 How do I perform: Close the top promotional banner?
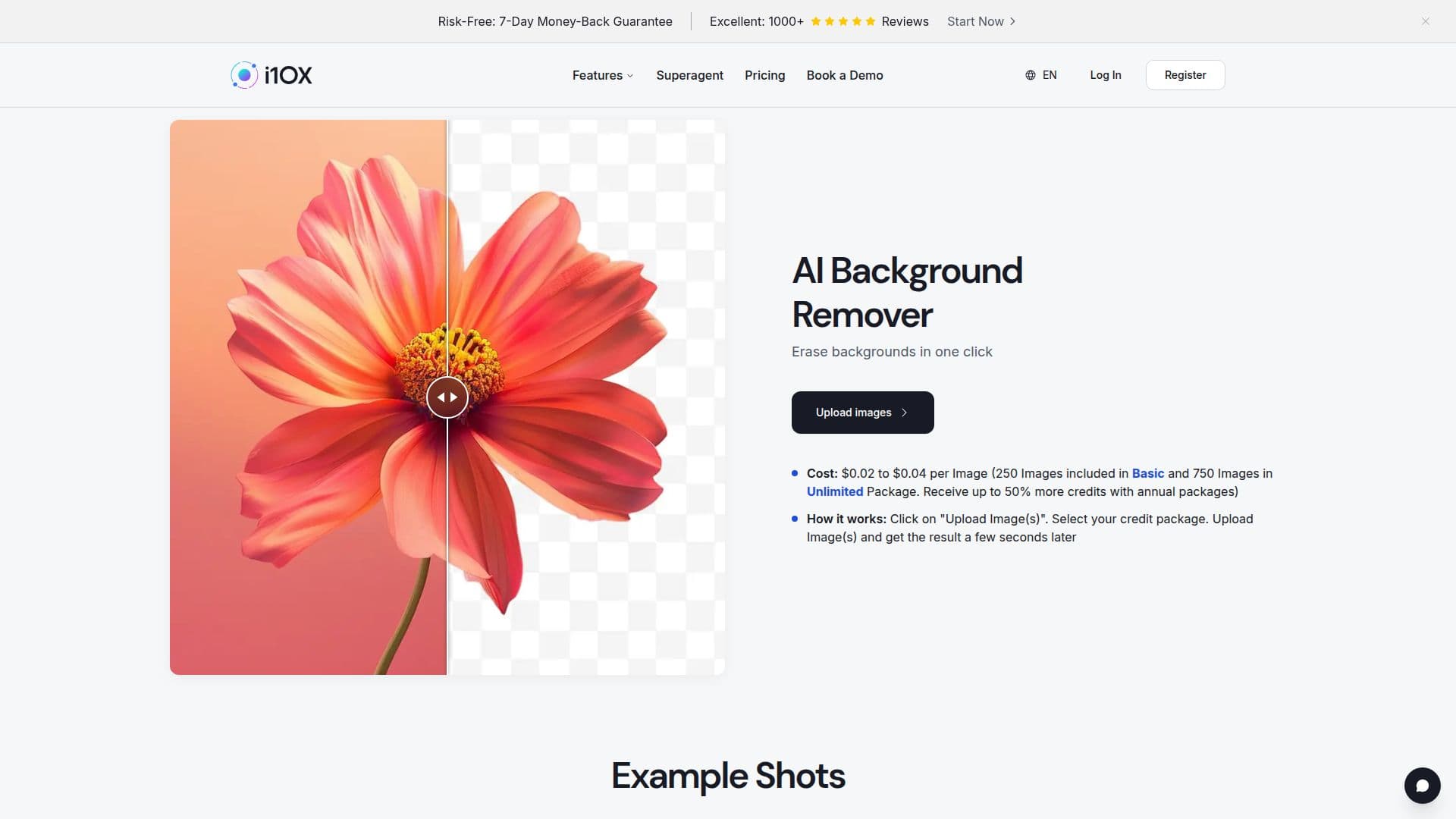tap(1426, 21)
